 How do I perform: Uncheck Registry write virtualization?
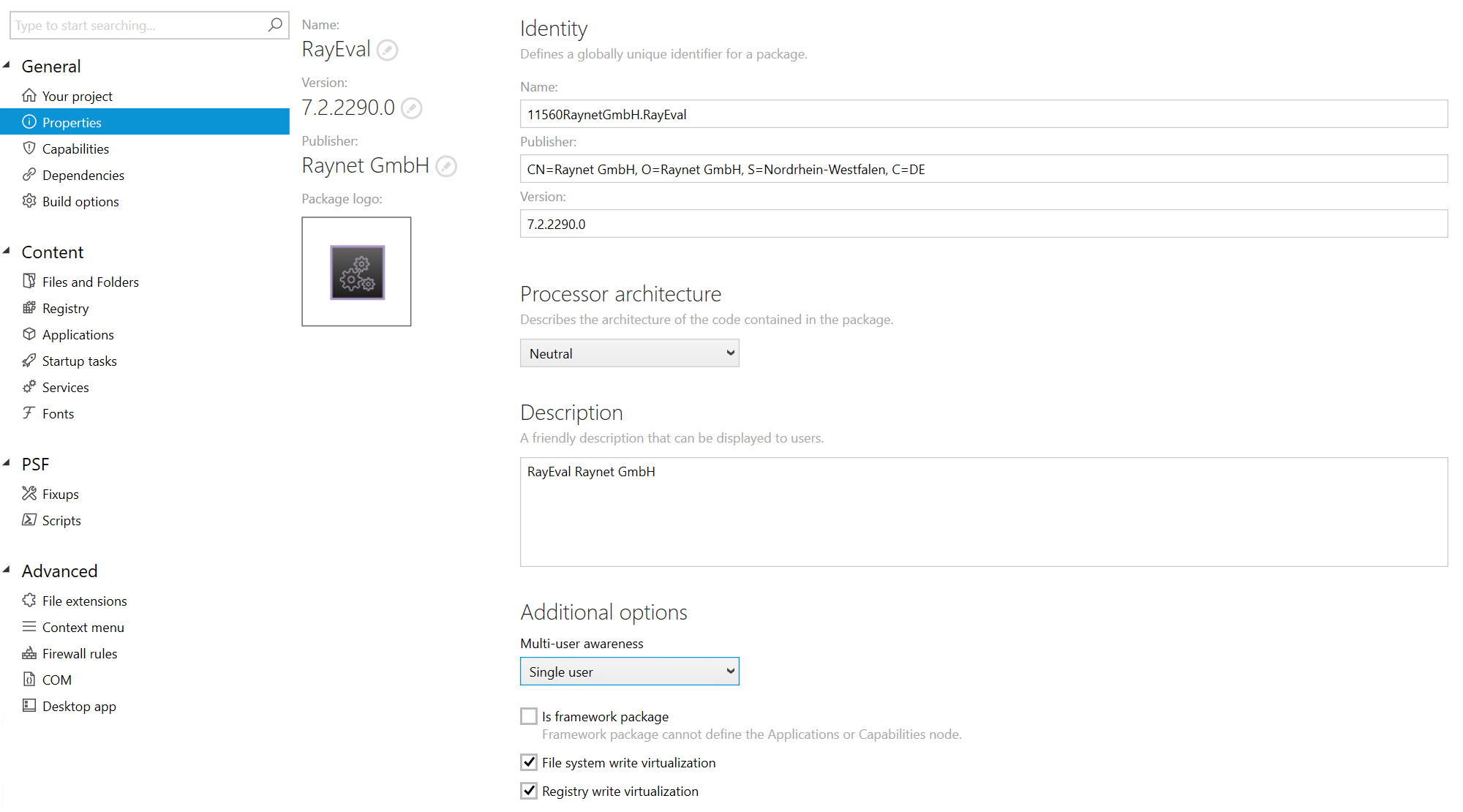tap(528, 790)
